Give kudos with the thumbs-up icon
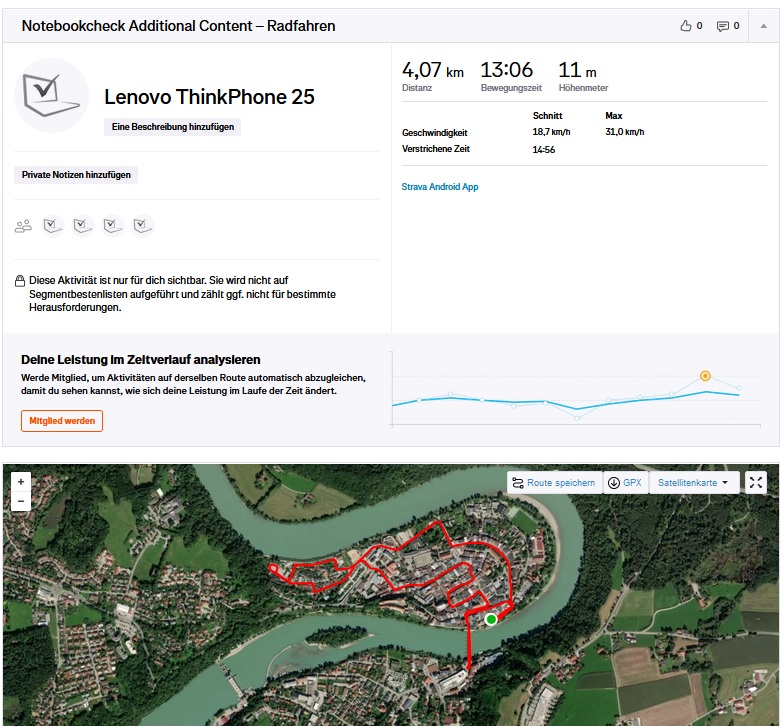Viewport: 784px width, 727px height. [686, 26]
